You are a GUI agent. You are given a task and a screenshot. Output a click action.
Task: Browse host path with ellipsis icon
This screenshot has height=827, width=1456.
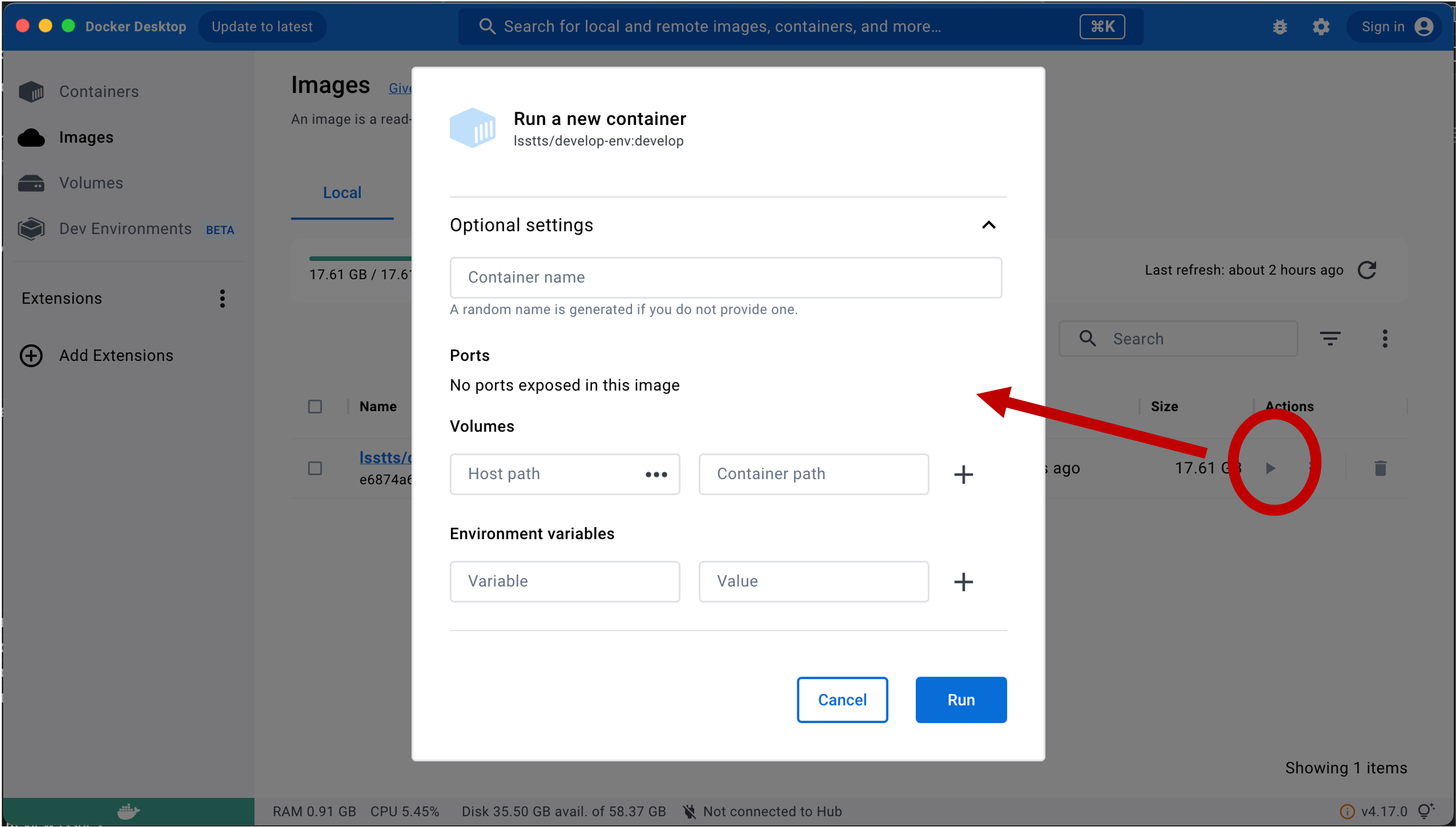tap(656, 474)
